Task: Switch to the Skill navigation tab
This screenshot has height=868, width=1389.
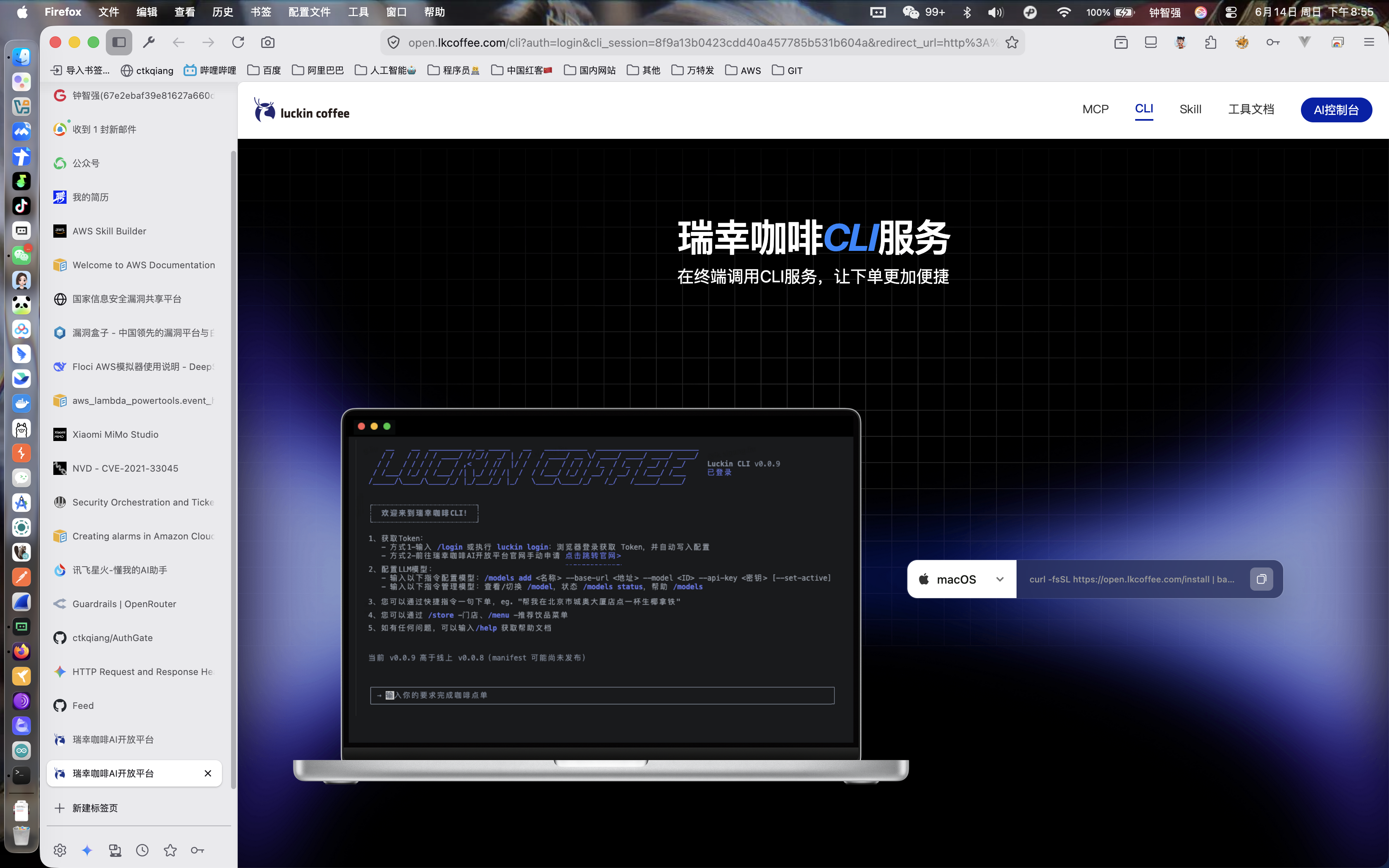Action: 1191,110
